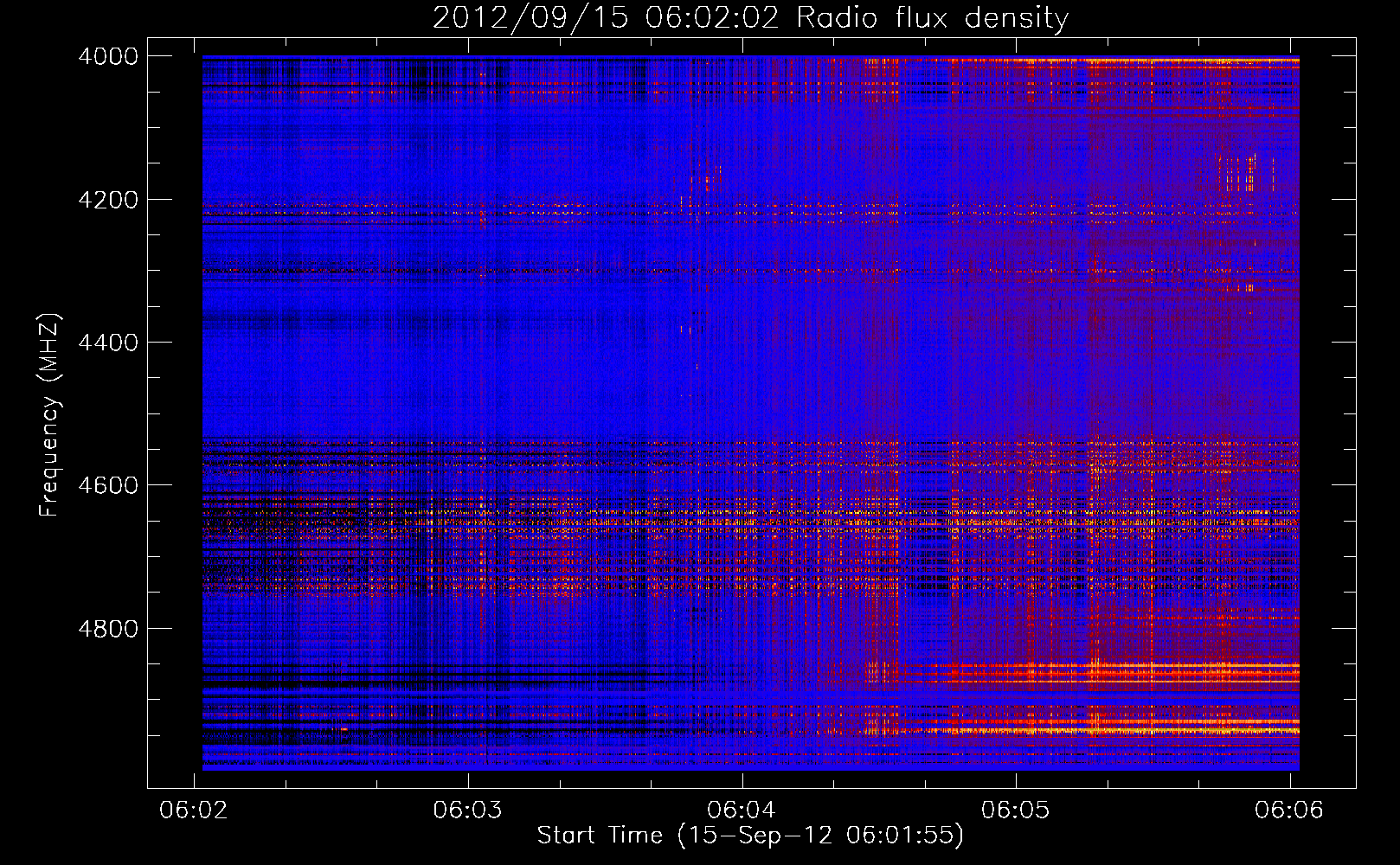Click the 4200 frequency axis label
1400x865 pixels.
108,200
